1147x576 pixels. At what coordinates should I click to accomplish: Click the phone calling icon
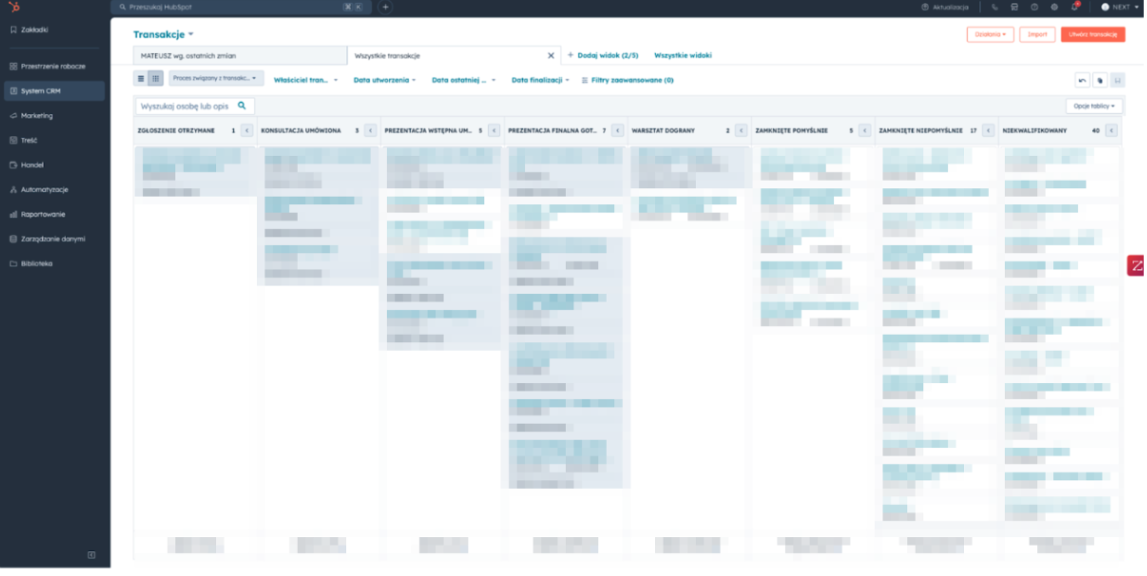click(995, 7)
